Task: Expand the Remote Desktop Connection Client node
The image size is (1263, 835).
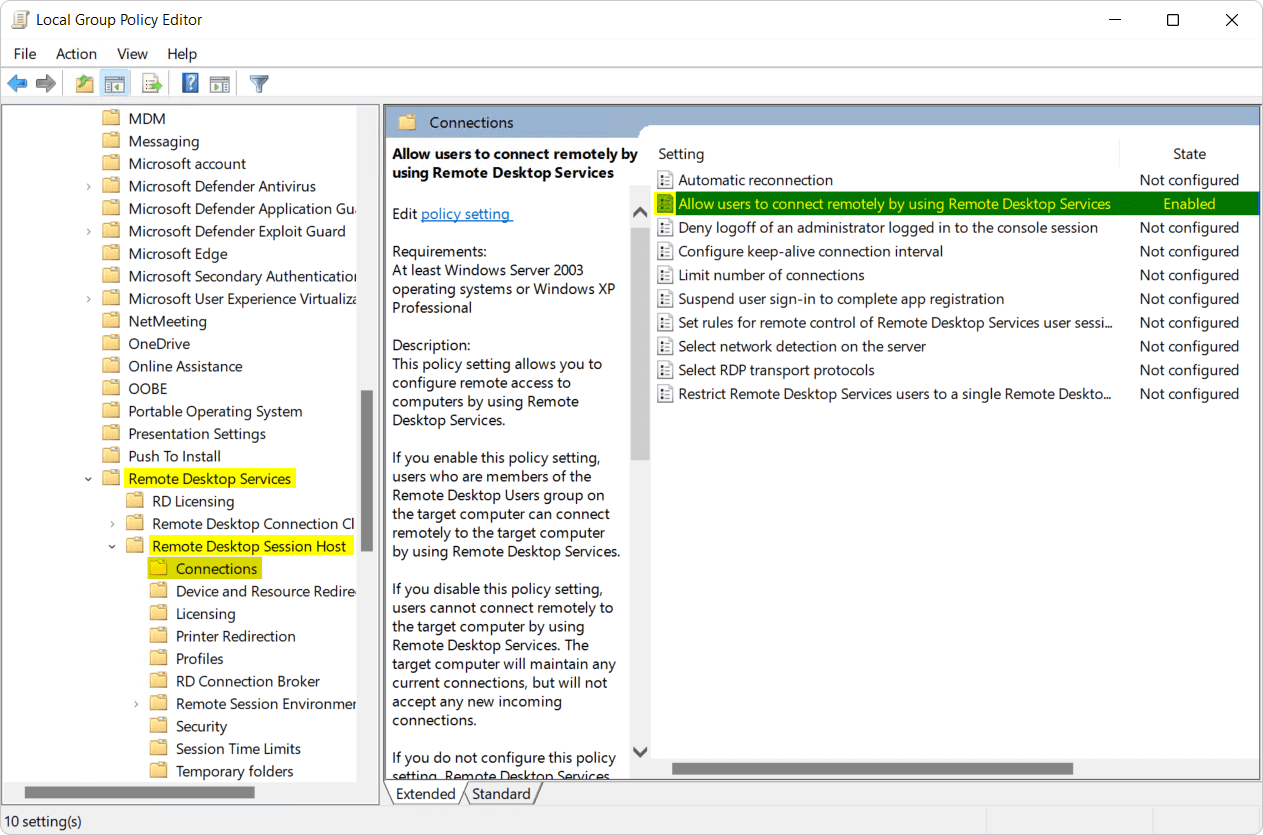Action: click(x=113, y=524)
